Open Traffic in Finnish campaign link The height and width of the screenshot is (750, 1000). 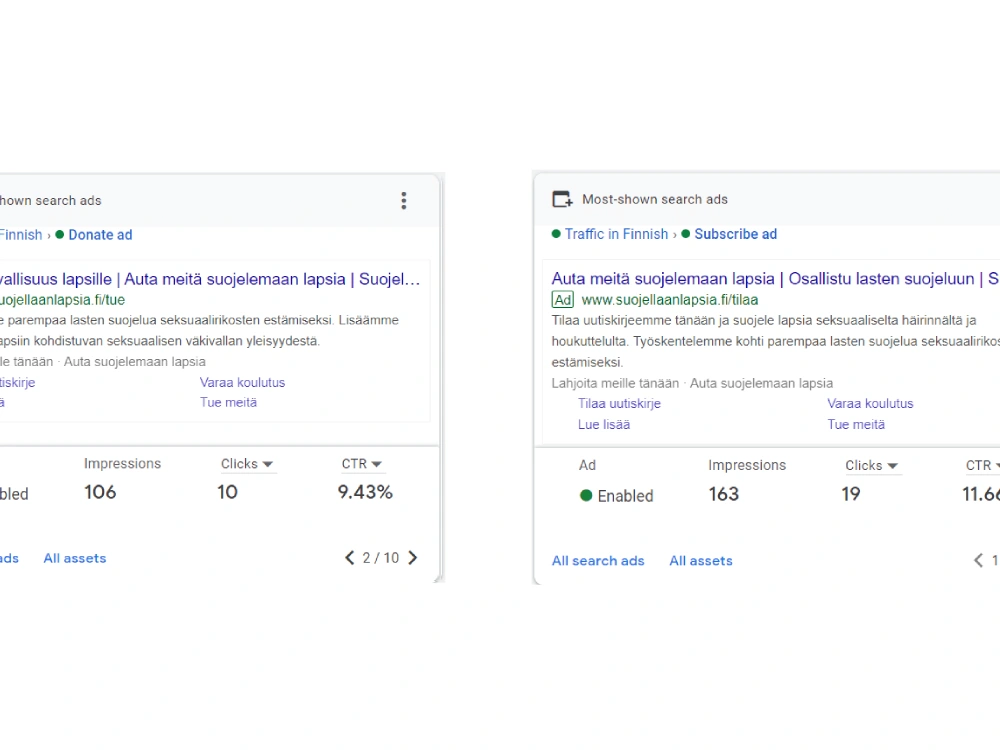[x=616, y=234]
